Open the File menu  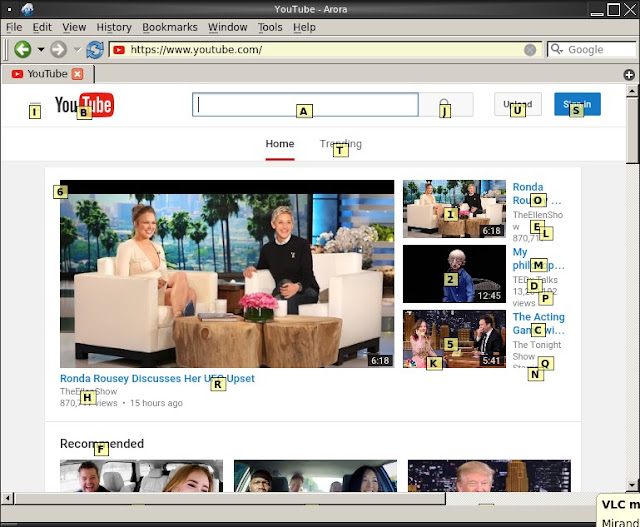coord(14,27)
